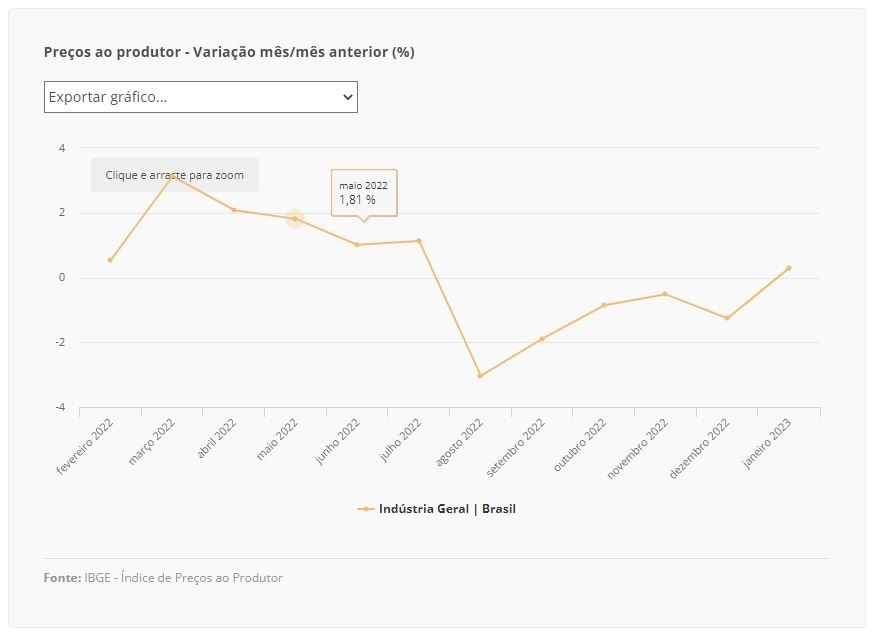This screenshot has height=635, width=874.
Task: Select the agosto 2022 lowest data point
Action: (x=480, y=376)
